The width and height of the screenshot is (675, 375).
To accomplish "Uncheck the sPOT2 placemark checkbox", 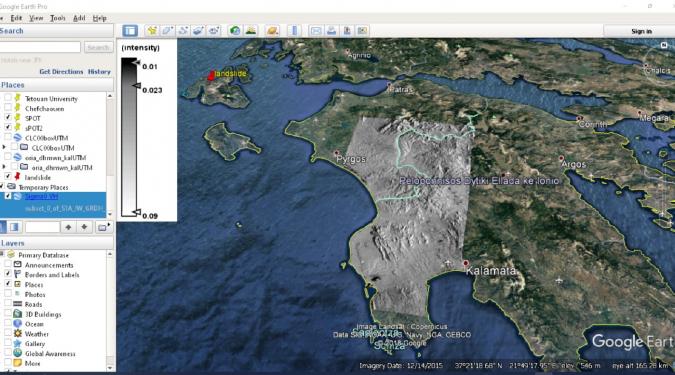I will click(8, 127).
